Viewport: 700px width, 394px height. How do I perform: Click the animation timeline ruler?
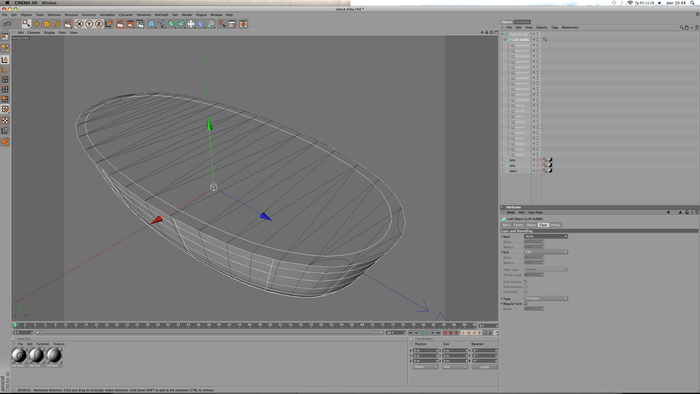point(245,325)
